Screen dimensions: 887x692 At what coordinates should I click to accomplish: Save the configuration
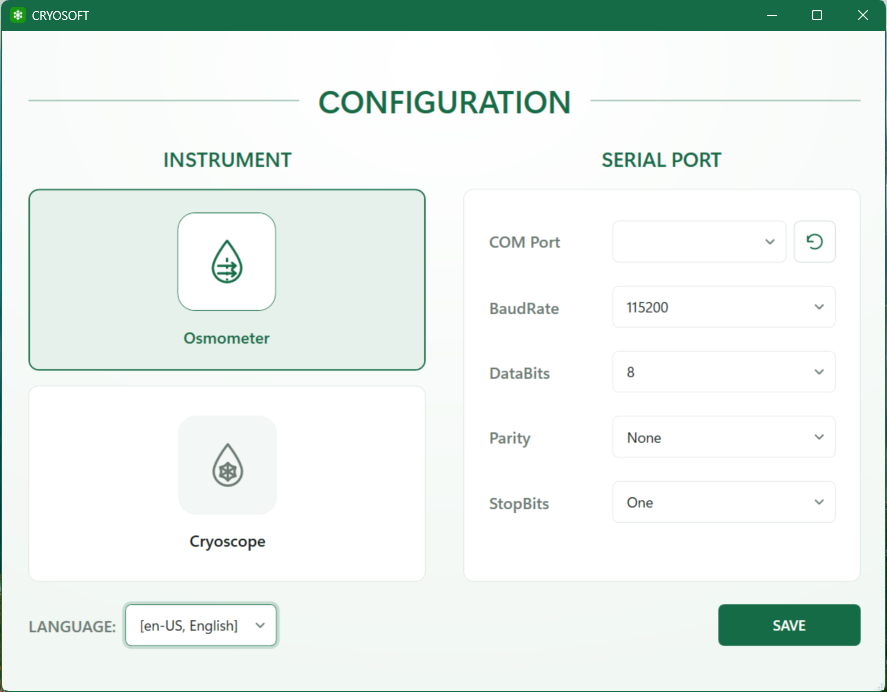coord(789,625)
